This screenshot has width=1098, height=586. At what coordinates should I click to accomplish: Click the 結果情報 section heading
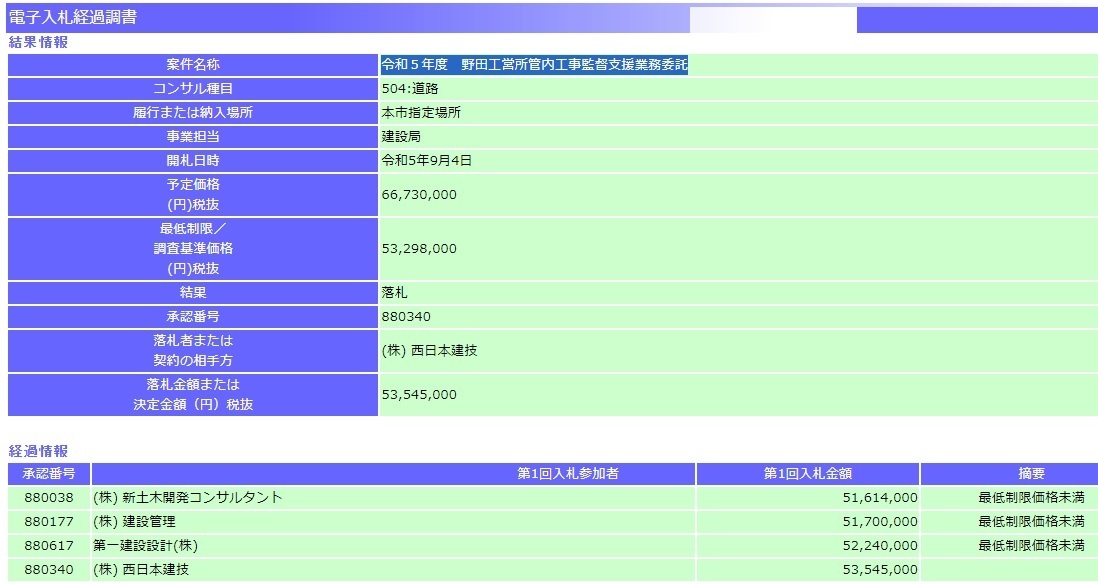38,42
